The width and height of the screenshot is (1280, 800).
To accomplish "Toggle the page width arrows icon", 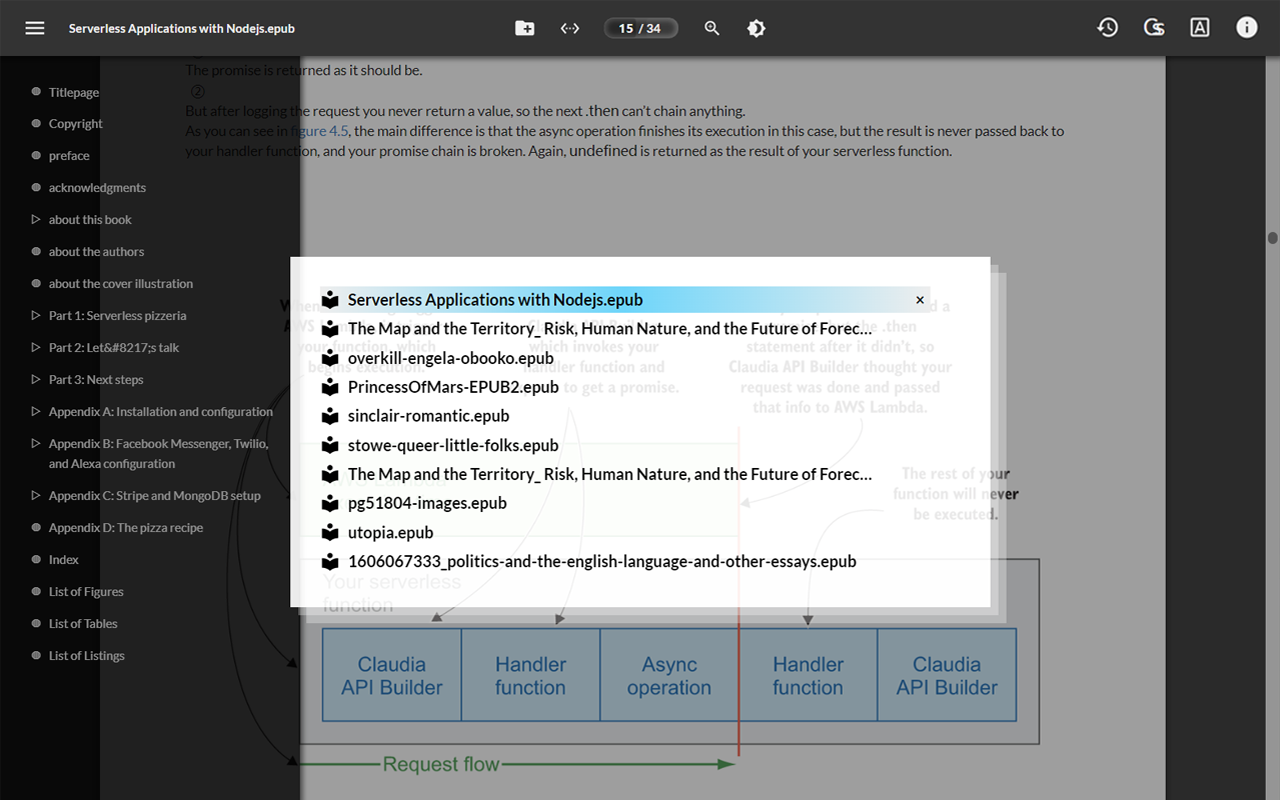I will pos(570,28).
